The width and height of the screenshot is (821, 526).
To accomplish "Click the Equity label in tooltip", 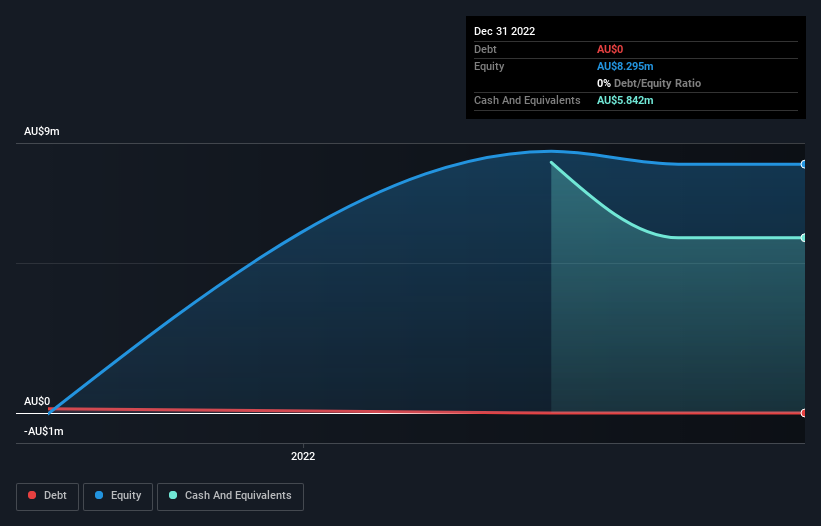I will [489, 66].
